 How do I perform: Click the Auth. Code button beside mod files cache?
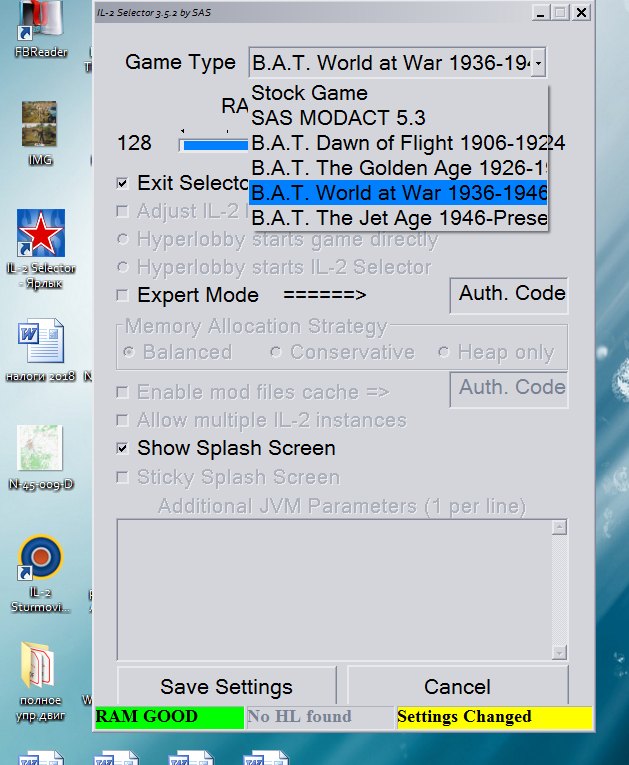click(x=508, y=389)
